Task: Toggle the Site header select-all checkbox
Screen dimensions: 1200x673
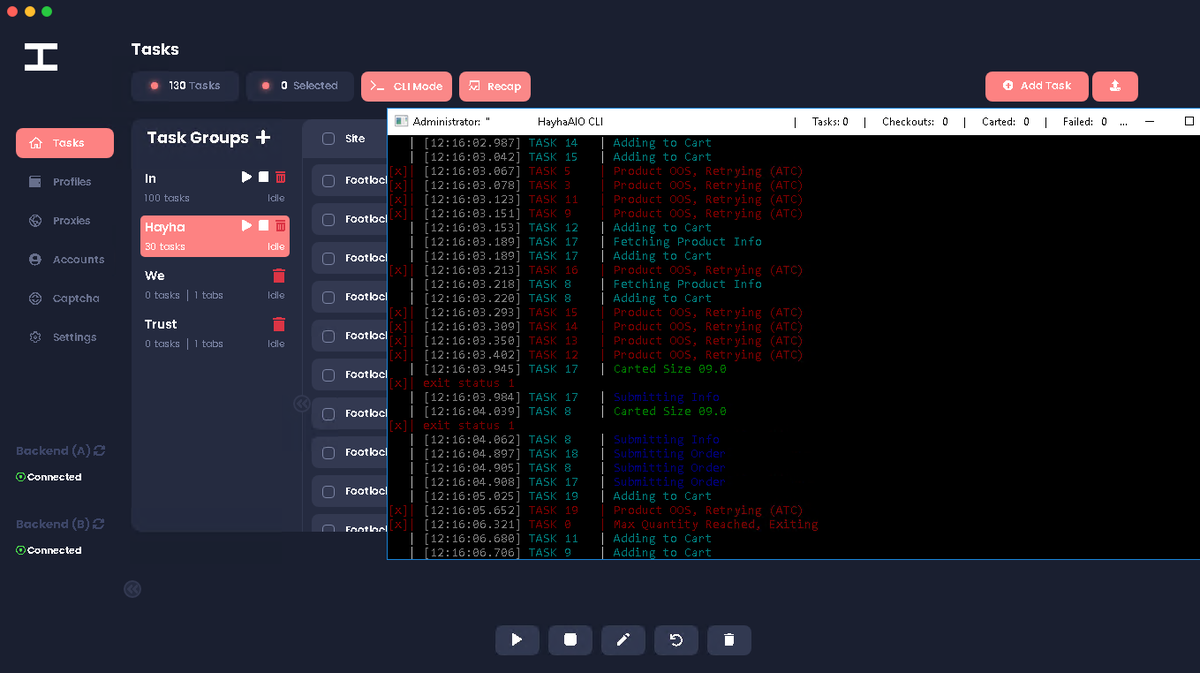Action: click(x=328, y=139)
